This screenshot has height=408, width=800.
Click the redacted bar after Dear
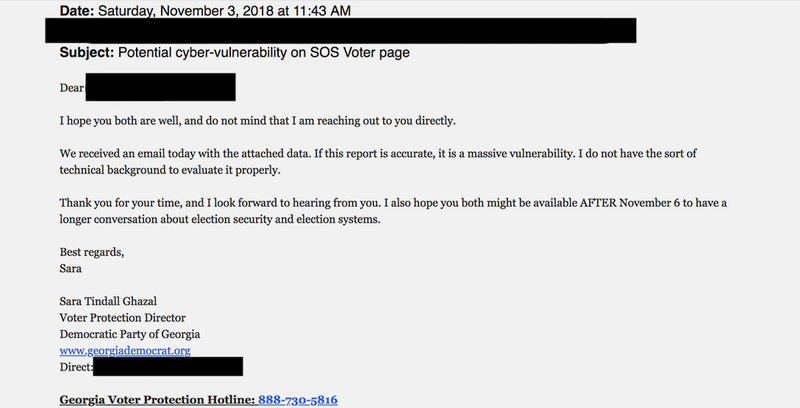point(161,87)
